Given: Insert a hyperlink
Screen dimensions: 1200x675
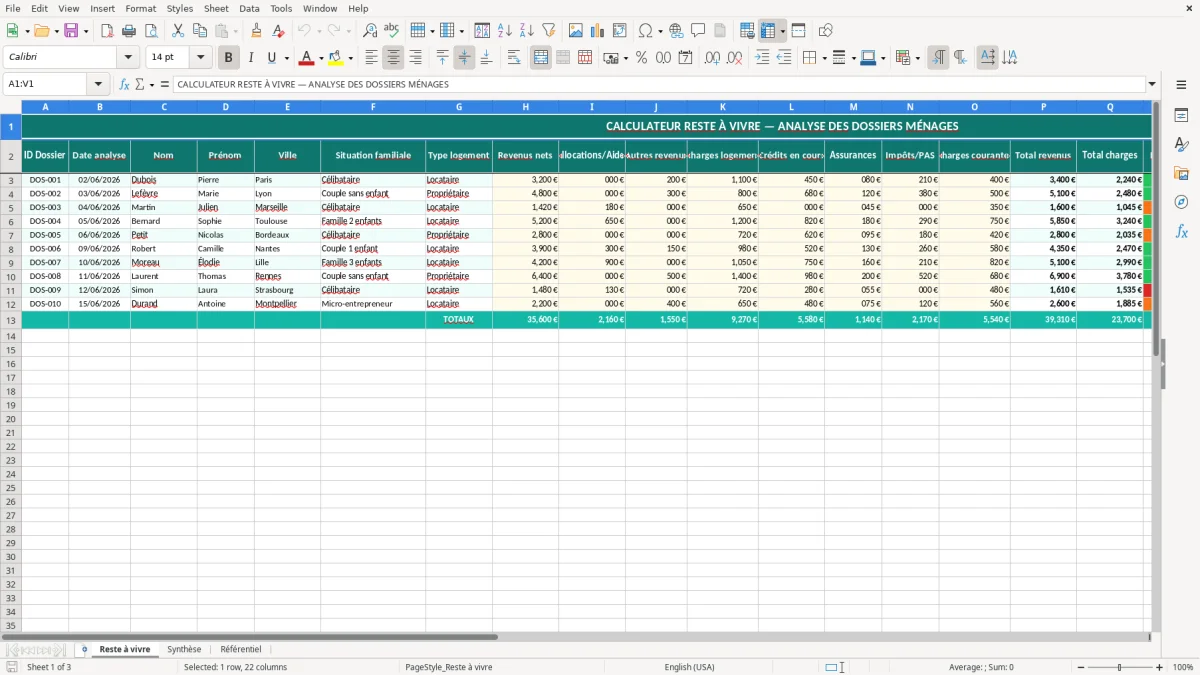Looking at the screenshot, I should (676, 31).
